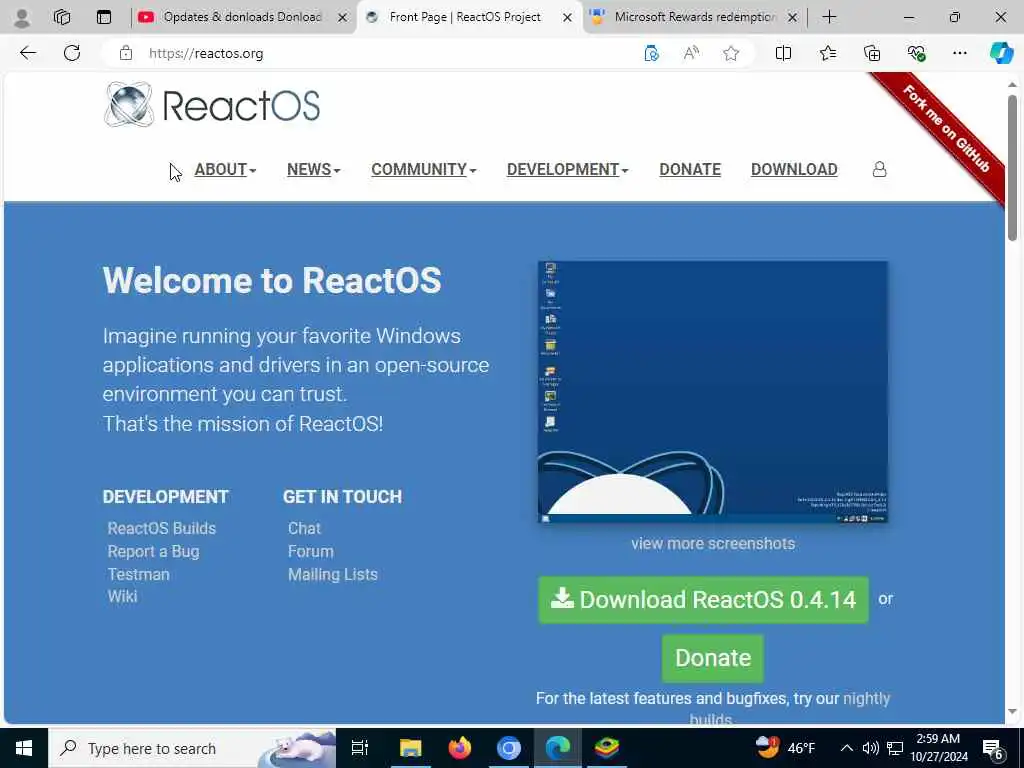This screenshot has width=1024, height=768.
Task: Launch Firefox from the taskbar
Action: coord(460,748)
